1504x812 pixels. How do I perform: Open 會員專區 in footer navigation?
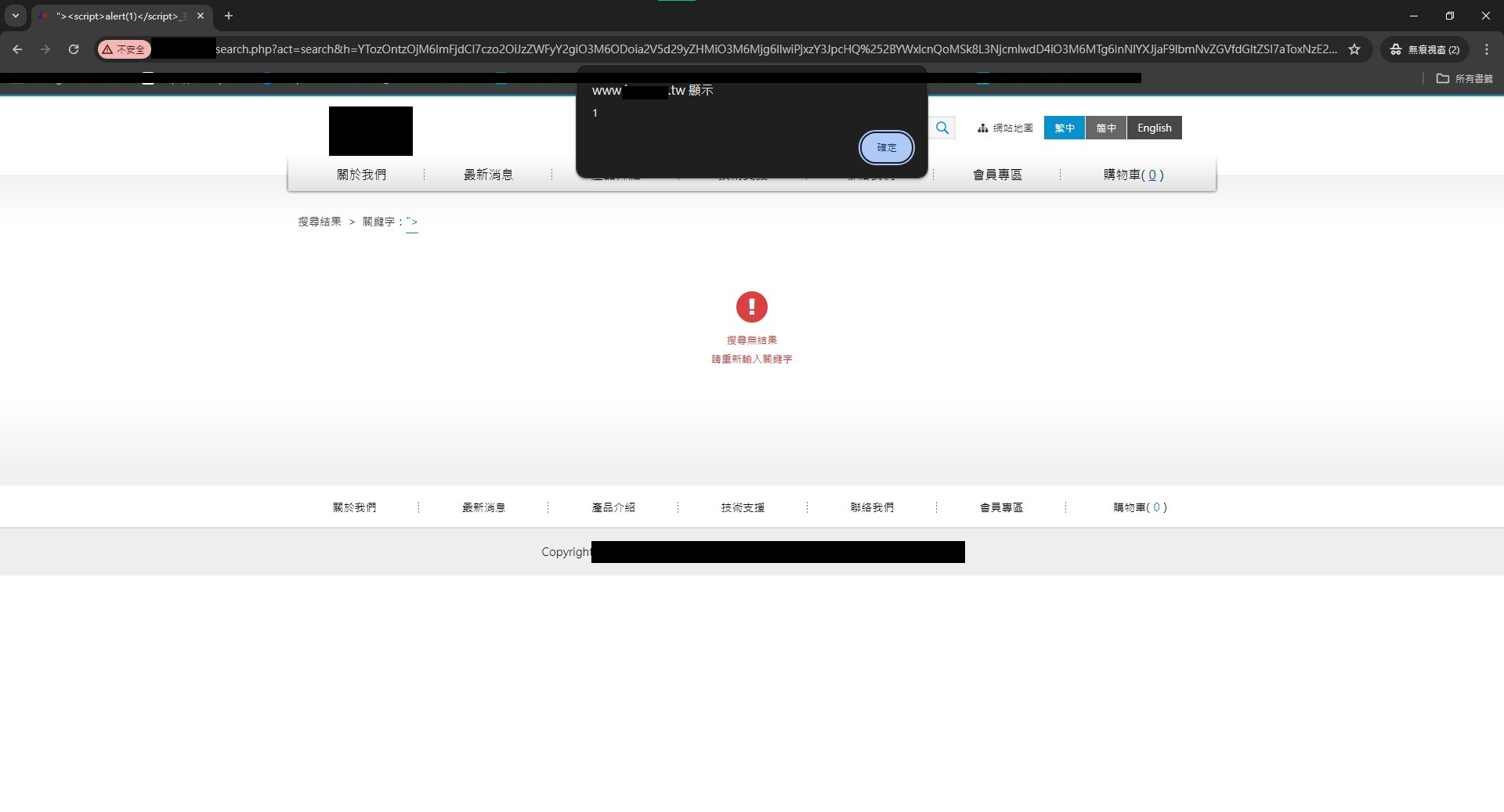click(x=1001, y=507)
